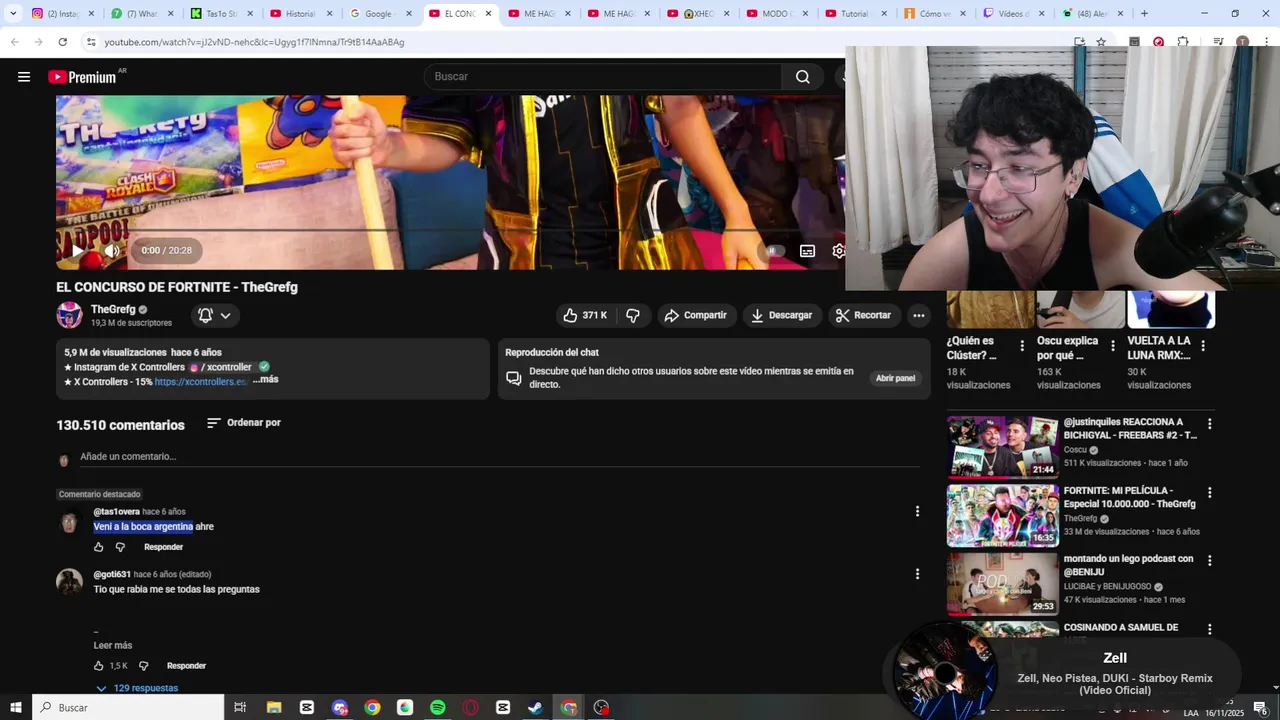The image size is (1280, 720).
Task: Open the player settings gear
Action: (839, 251)
